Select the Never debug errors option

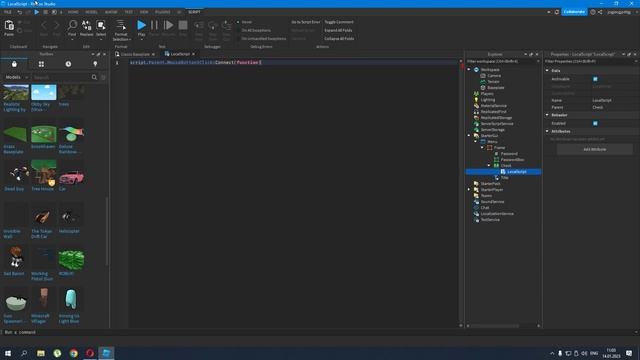click(245, 22)
